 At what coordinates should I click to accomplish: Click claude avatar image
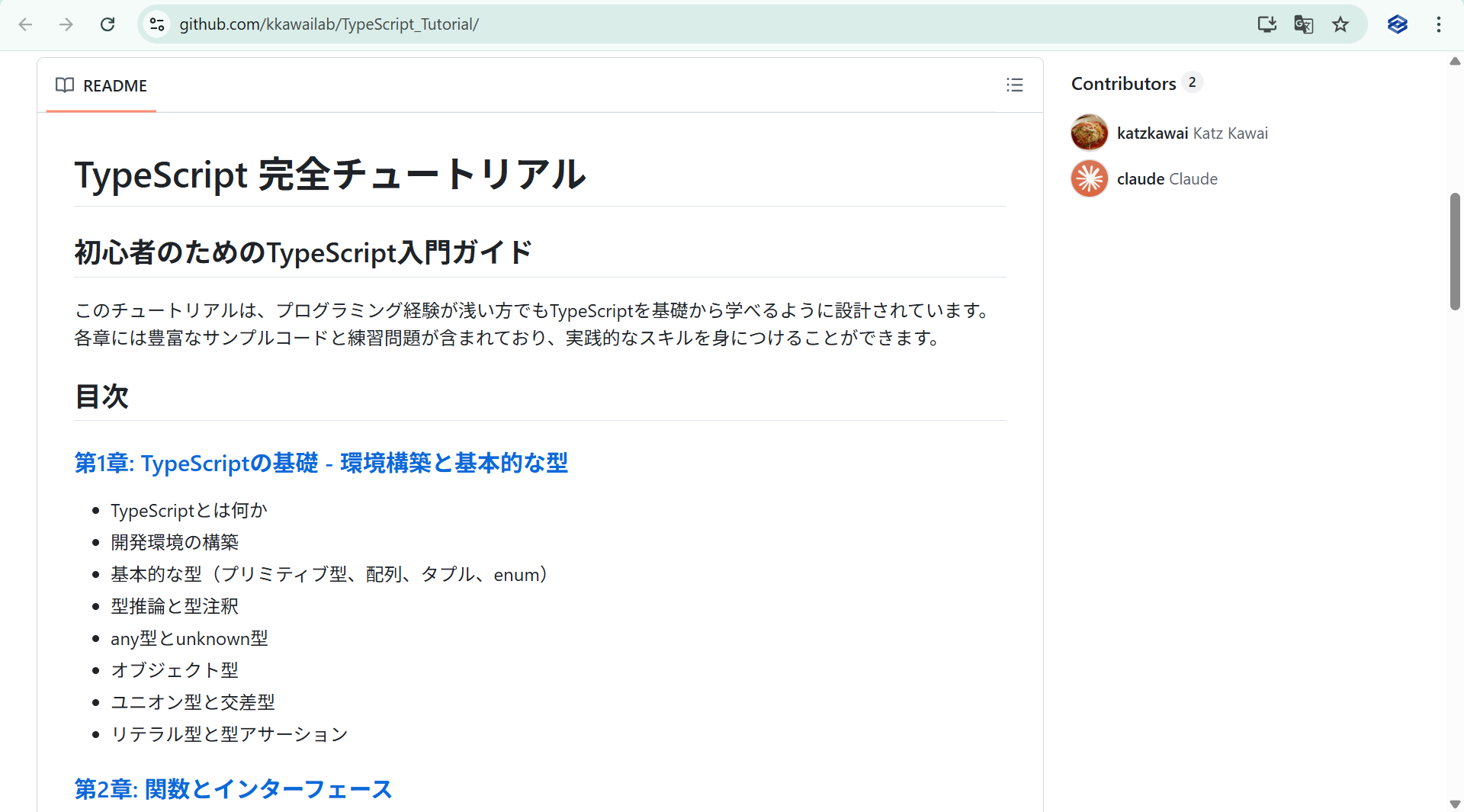click(x=1090, y=179)
